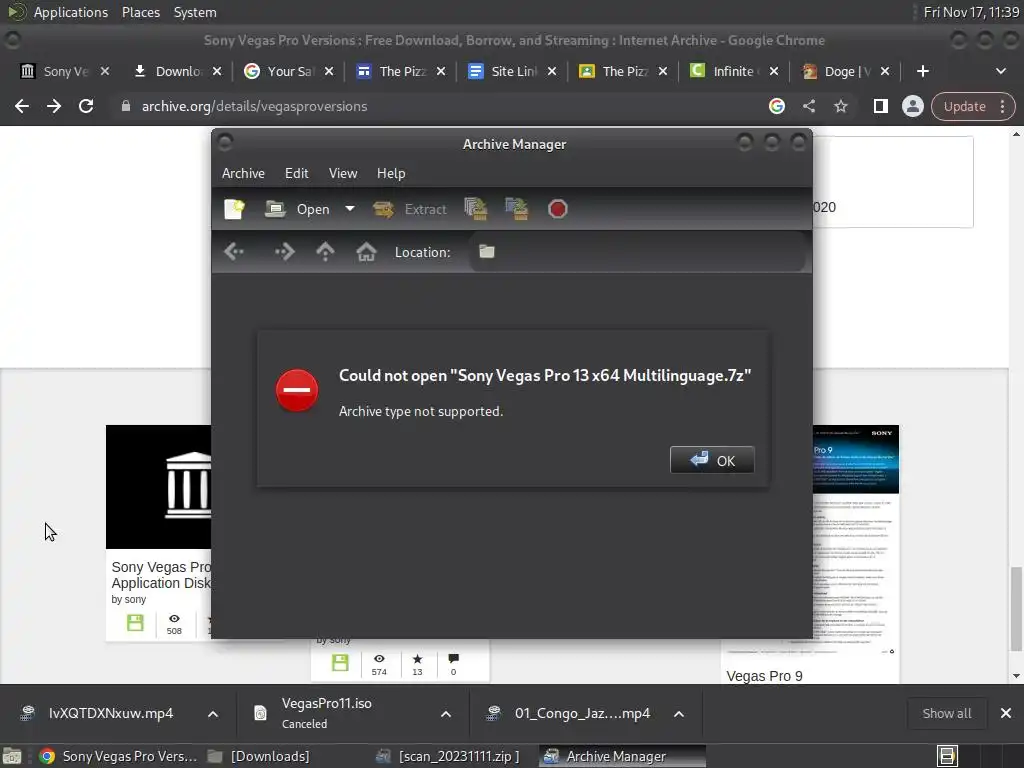Open the Help menu in Archive Manager

[391, 173]
